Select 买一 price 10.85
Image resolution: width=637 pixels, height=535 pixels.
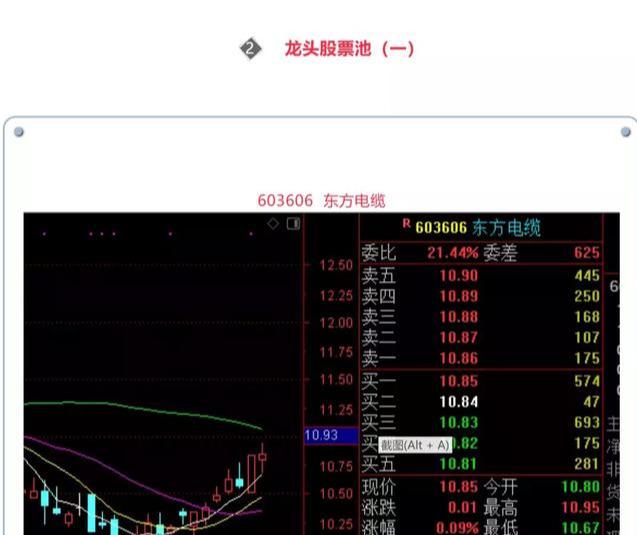[x=459, y=381]
